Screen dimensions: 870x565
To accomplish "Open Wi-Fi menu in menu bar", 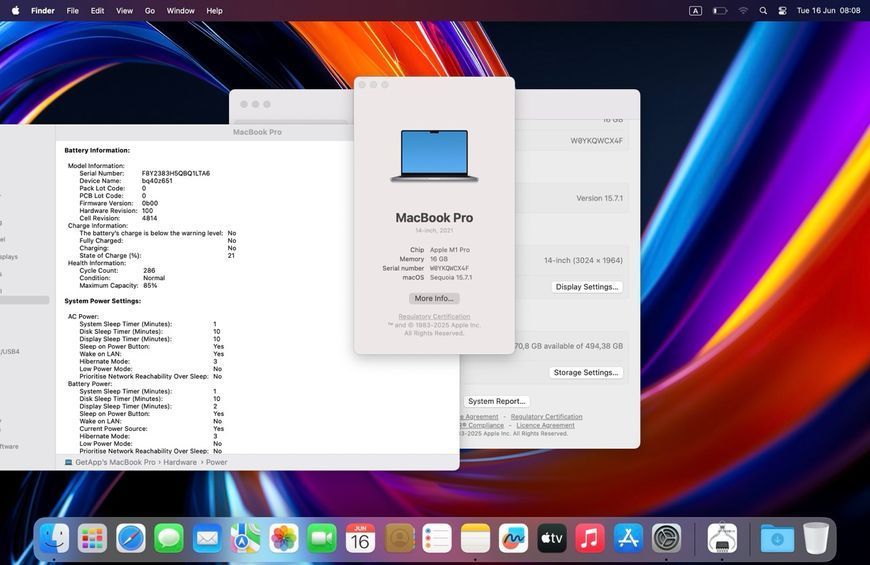I will click(743, 11).
